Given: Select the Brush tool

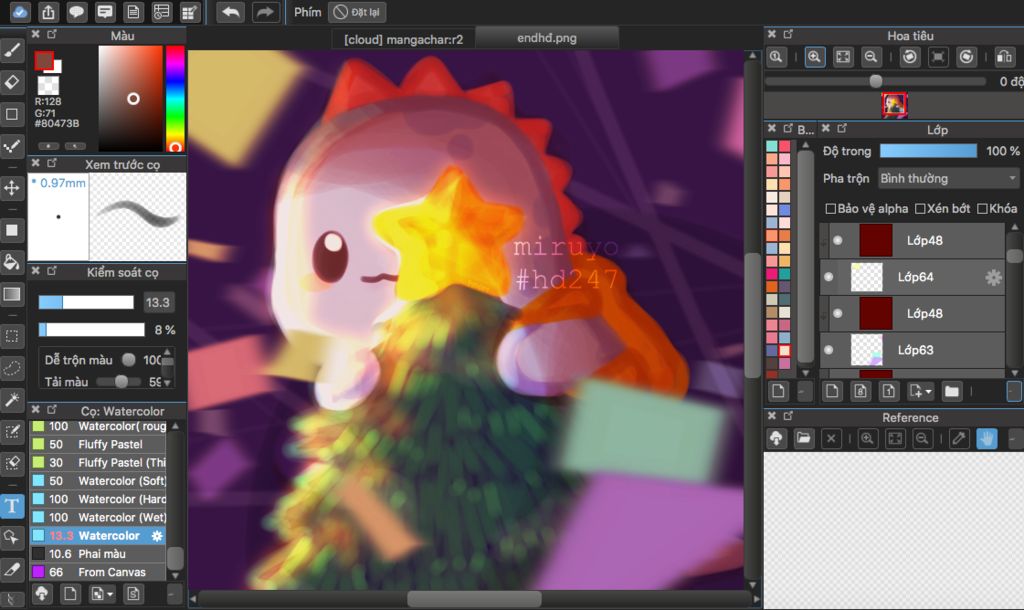Looking at the screenshot, I should click(x=12, y=50).
